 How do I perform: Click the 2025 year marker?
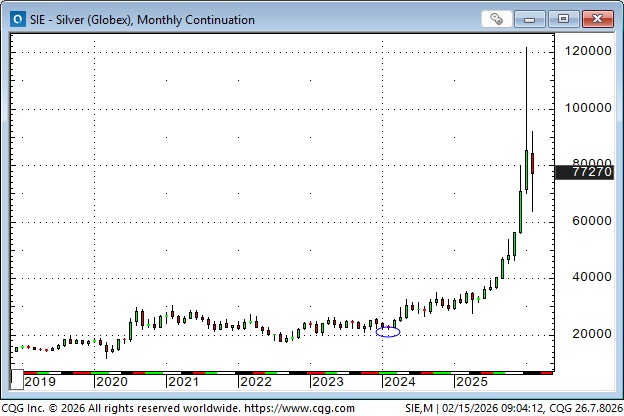[472, 381]
